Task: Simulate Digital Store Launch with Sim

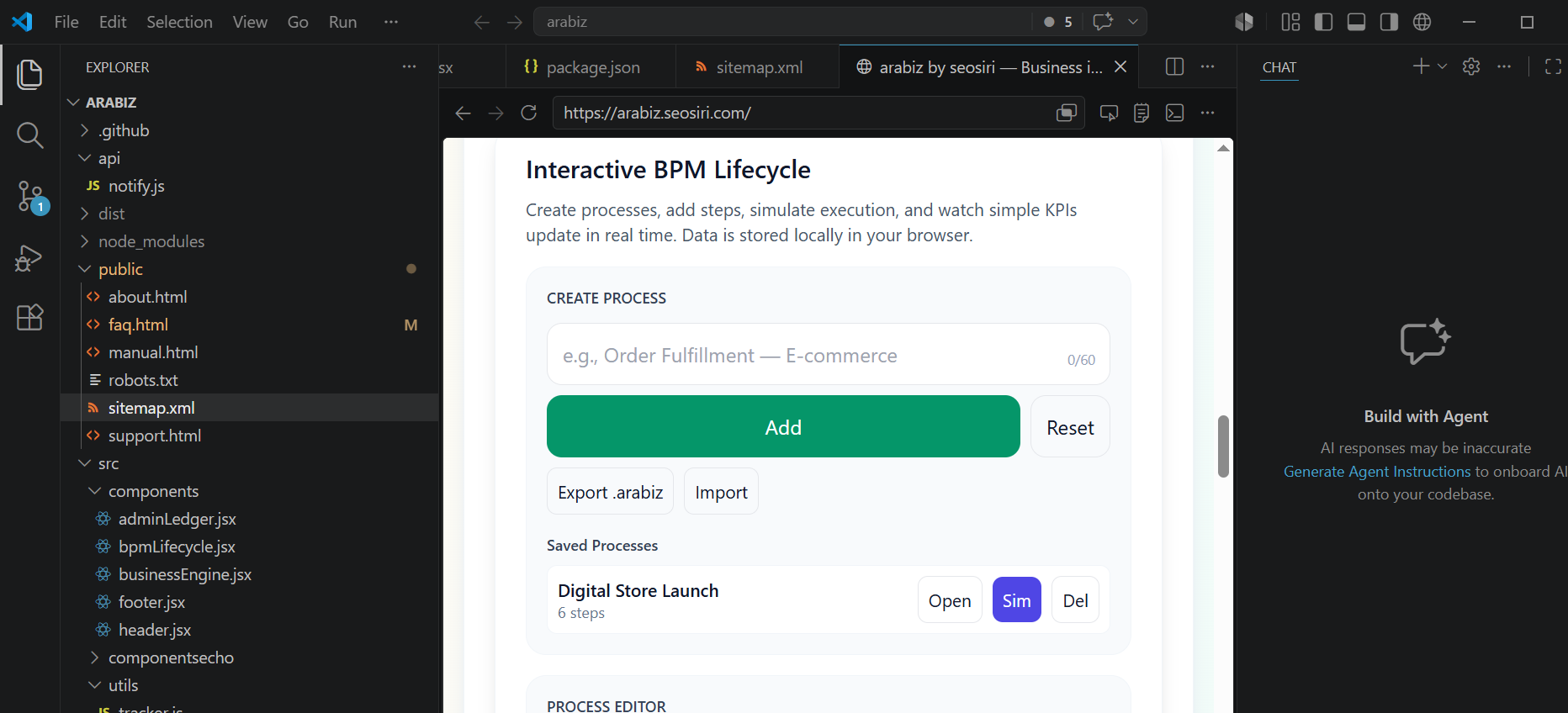Action: pos(1016,600)
